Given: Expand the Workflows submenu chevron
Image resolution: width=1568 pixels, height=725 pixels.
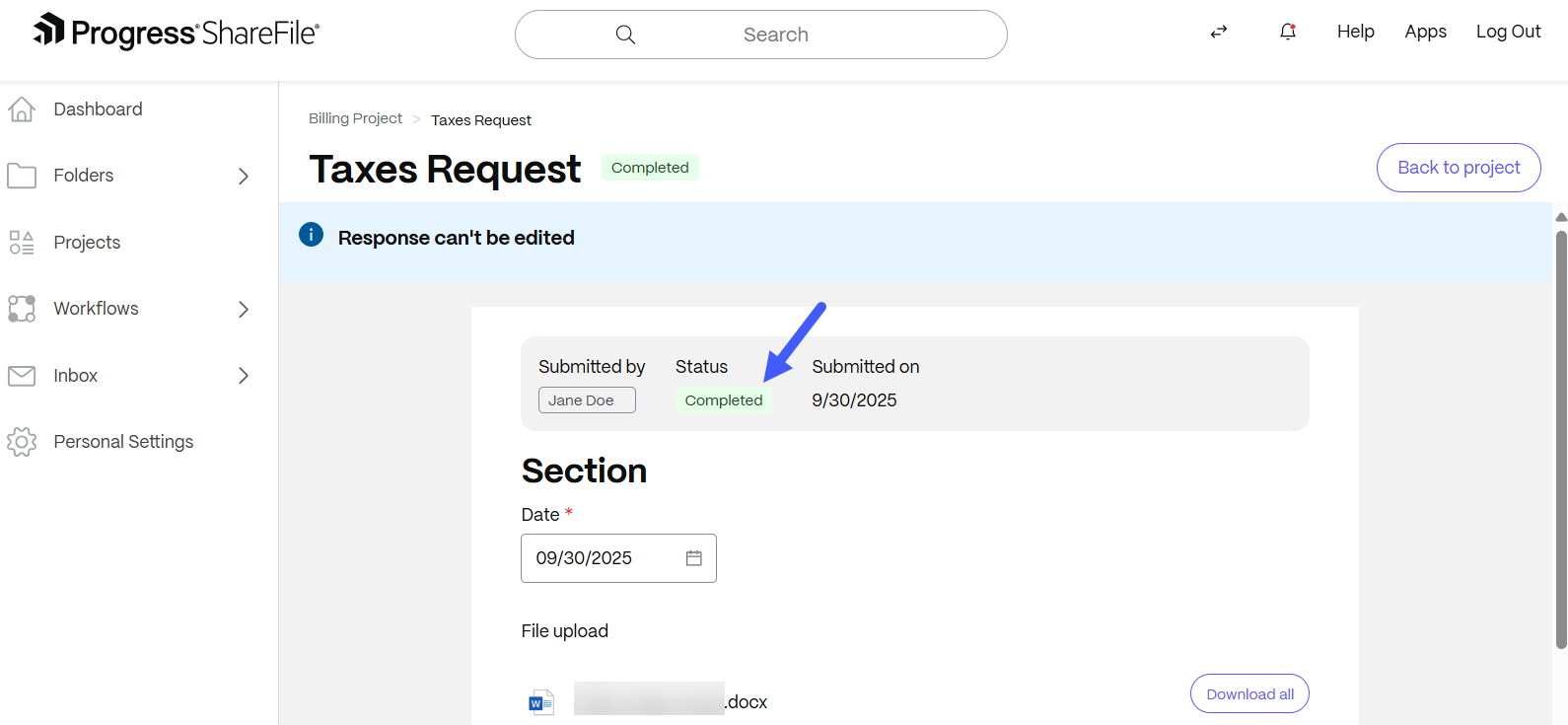Looking at the screenshot, I should [x=244, y=310].
